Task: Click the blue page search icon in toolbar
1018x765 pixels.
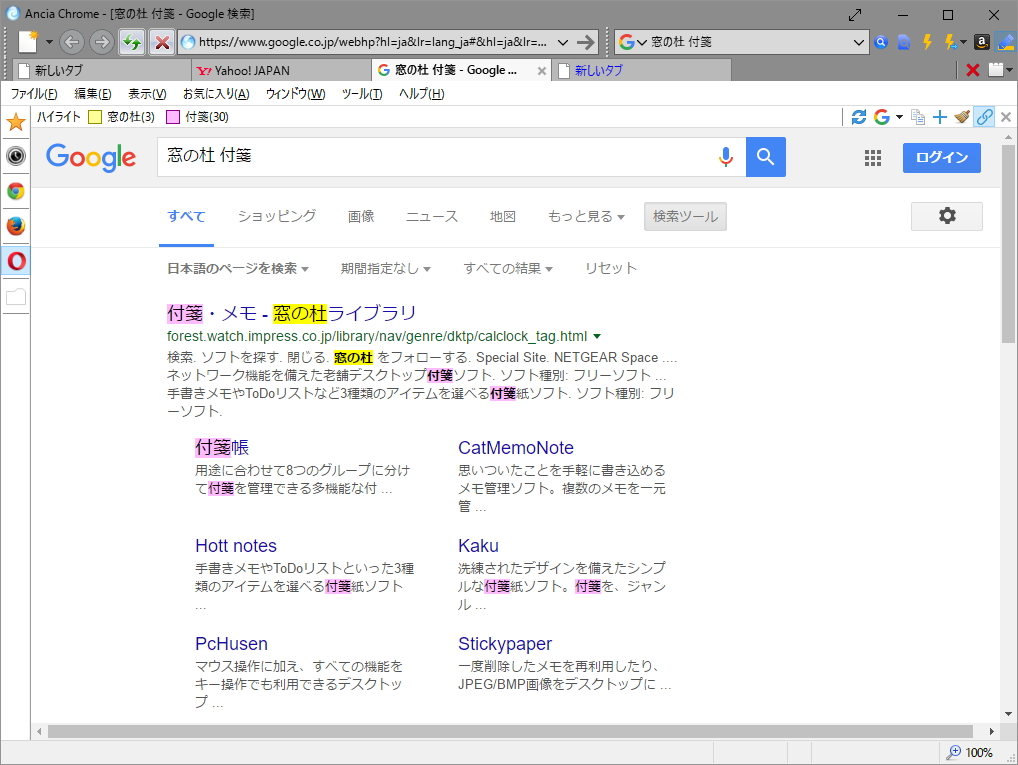Action: (904, 42)
